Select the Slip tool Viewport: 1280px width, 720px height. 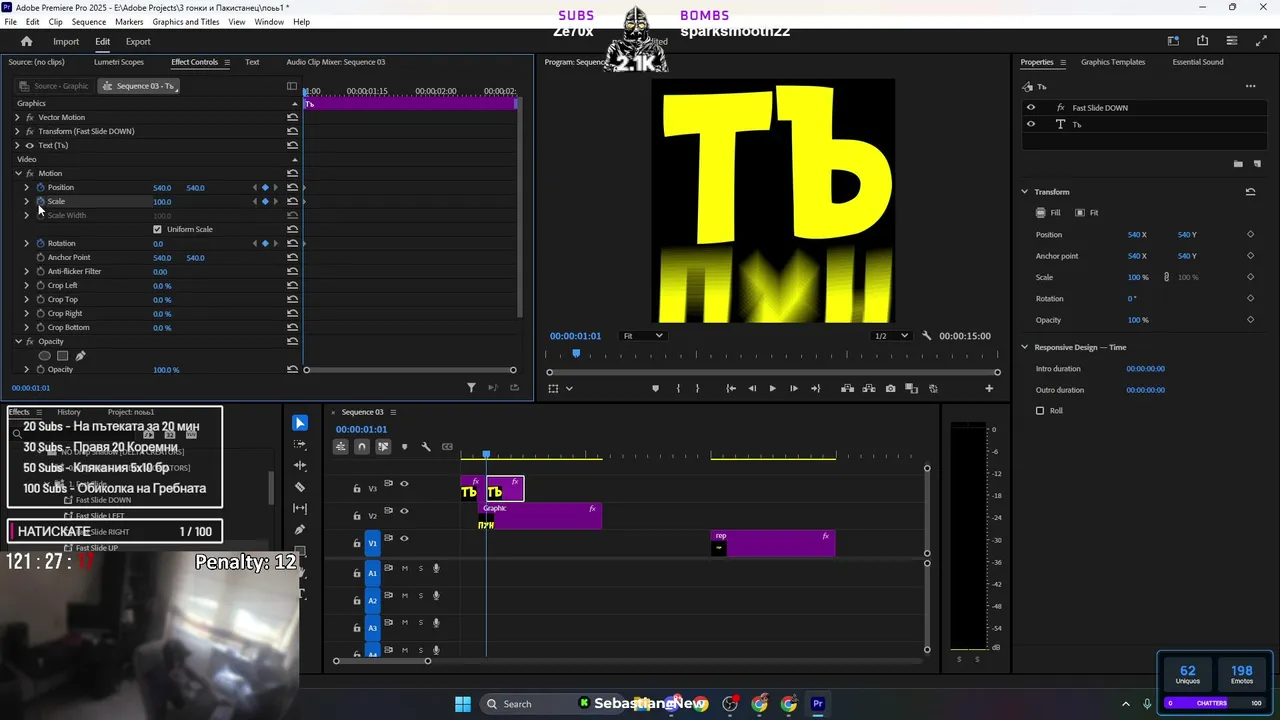coord(300,508)
